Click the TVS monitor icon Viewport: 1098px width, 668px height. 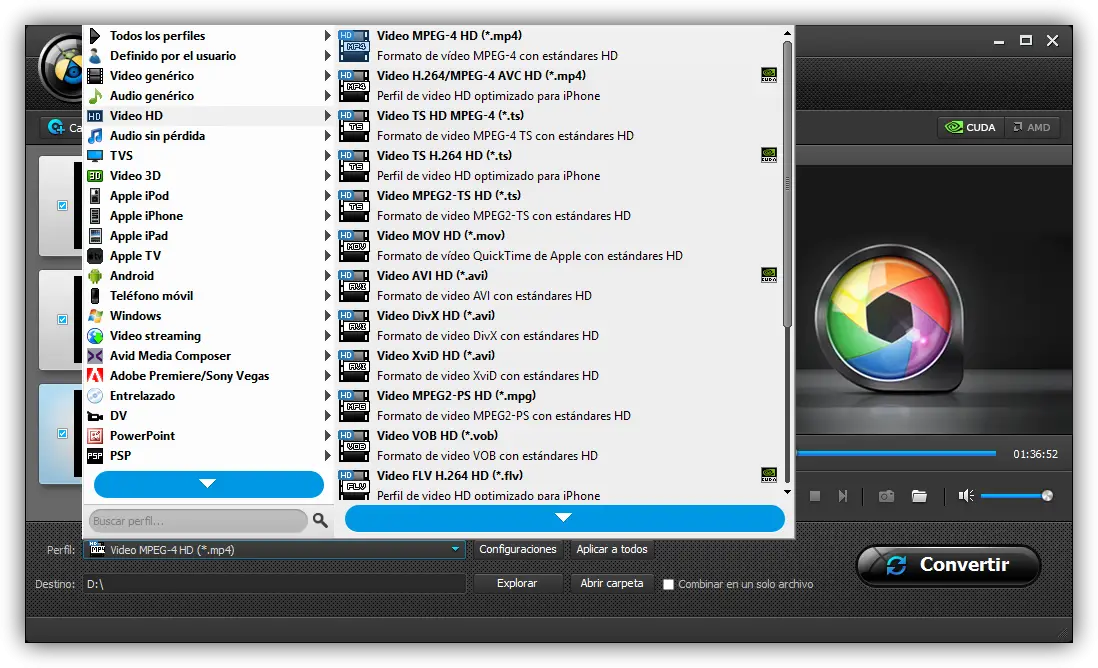(x=95, y=155)
